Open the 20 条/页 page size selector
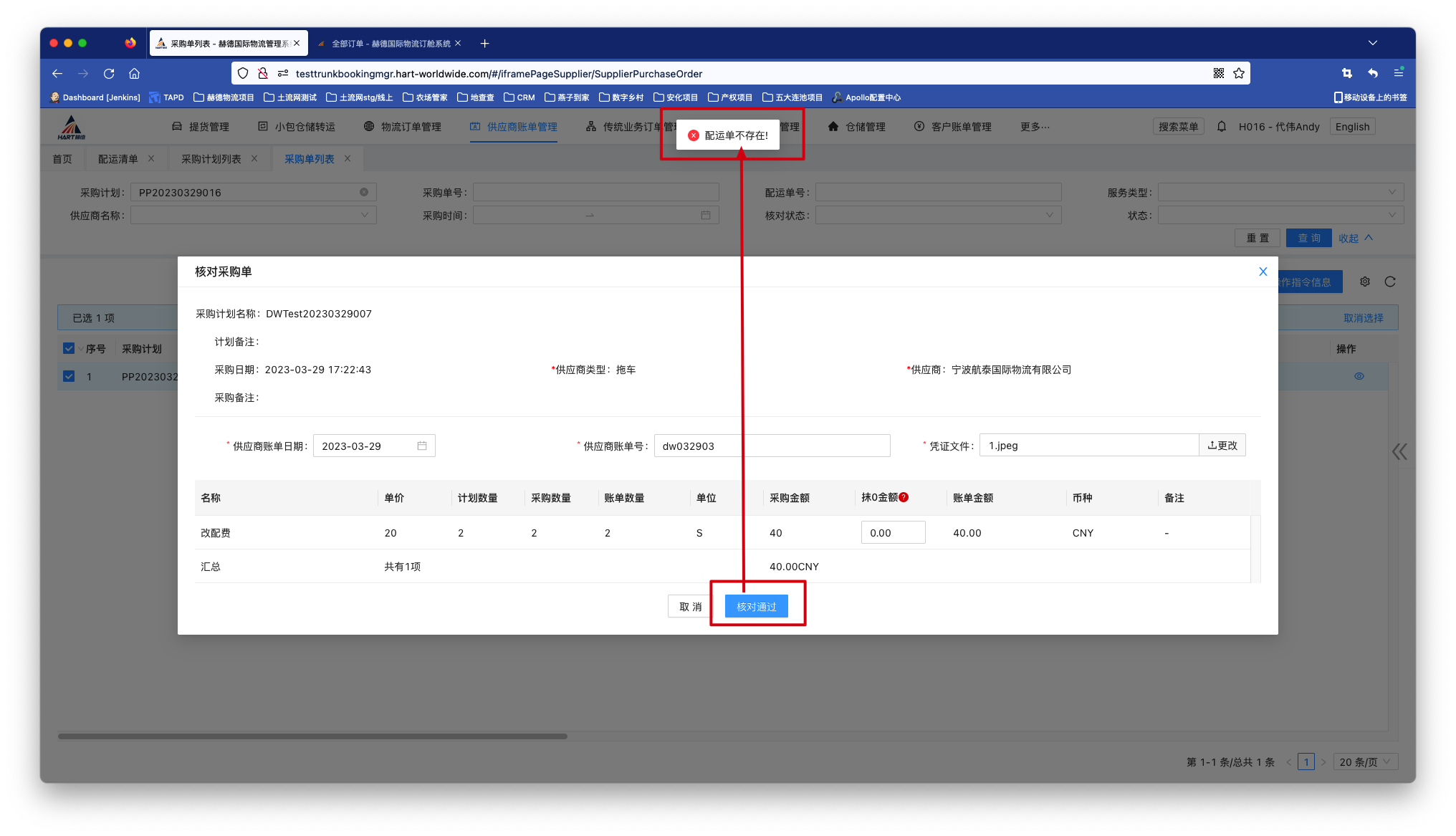This screenshot has width=1456, height=836. [x=1364, y=761]
